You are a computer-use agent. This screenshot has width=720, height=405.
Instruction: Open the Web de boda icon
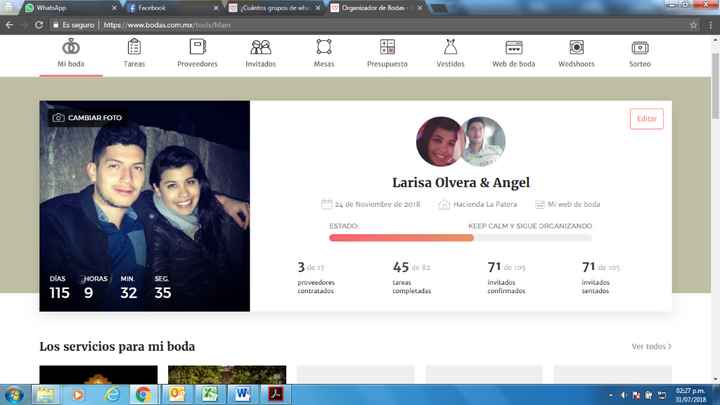click(x=513, y=48)
